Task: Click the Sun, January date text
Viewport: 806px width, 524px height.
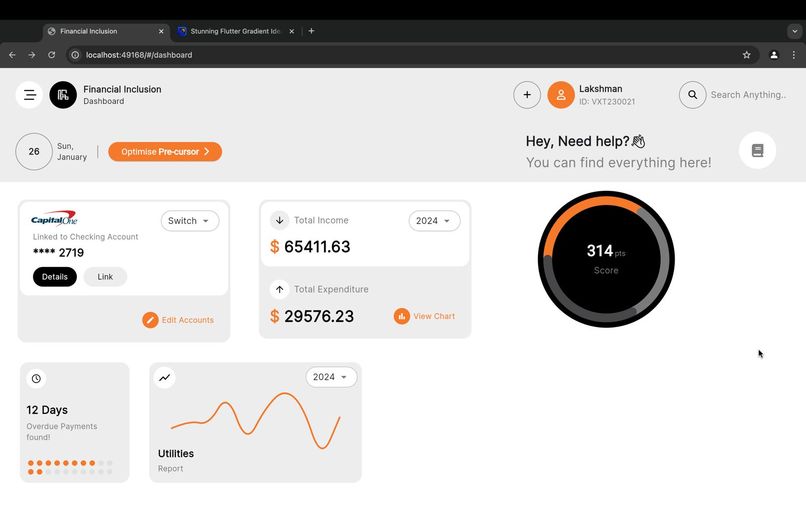Action: click(72, 152)
